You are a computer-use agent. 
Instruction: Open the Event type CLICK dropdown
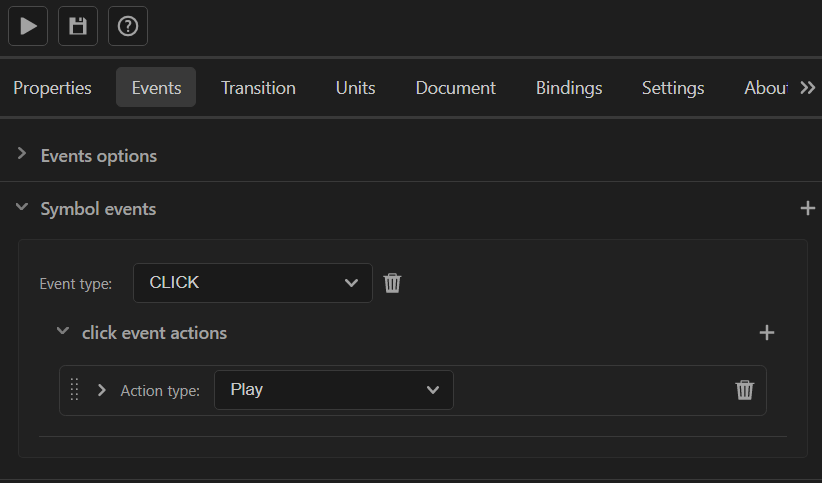coord(253,283)
